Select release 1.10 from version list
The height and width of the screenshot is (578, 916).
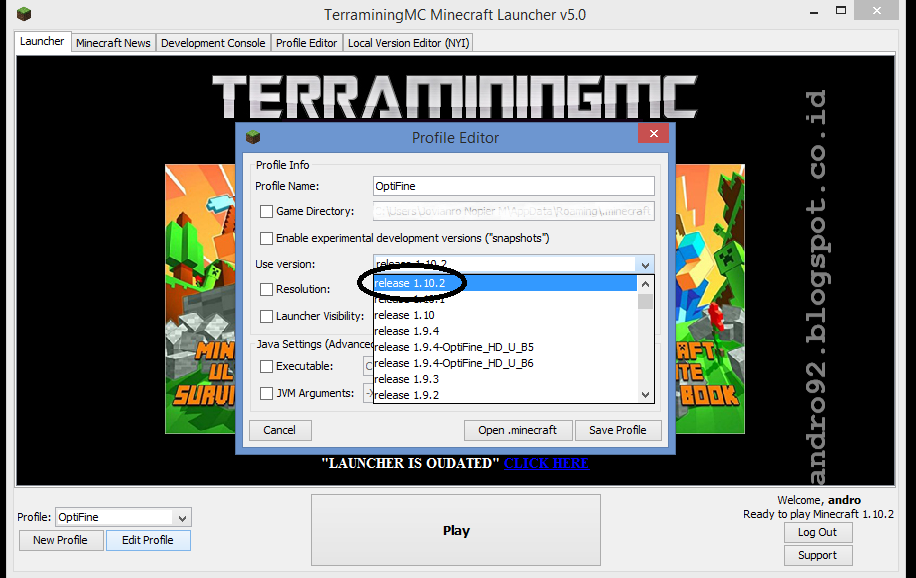click(x=505, y=315)
